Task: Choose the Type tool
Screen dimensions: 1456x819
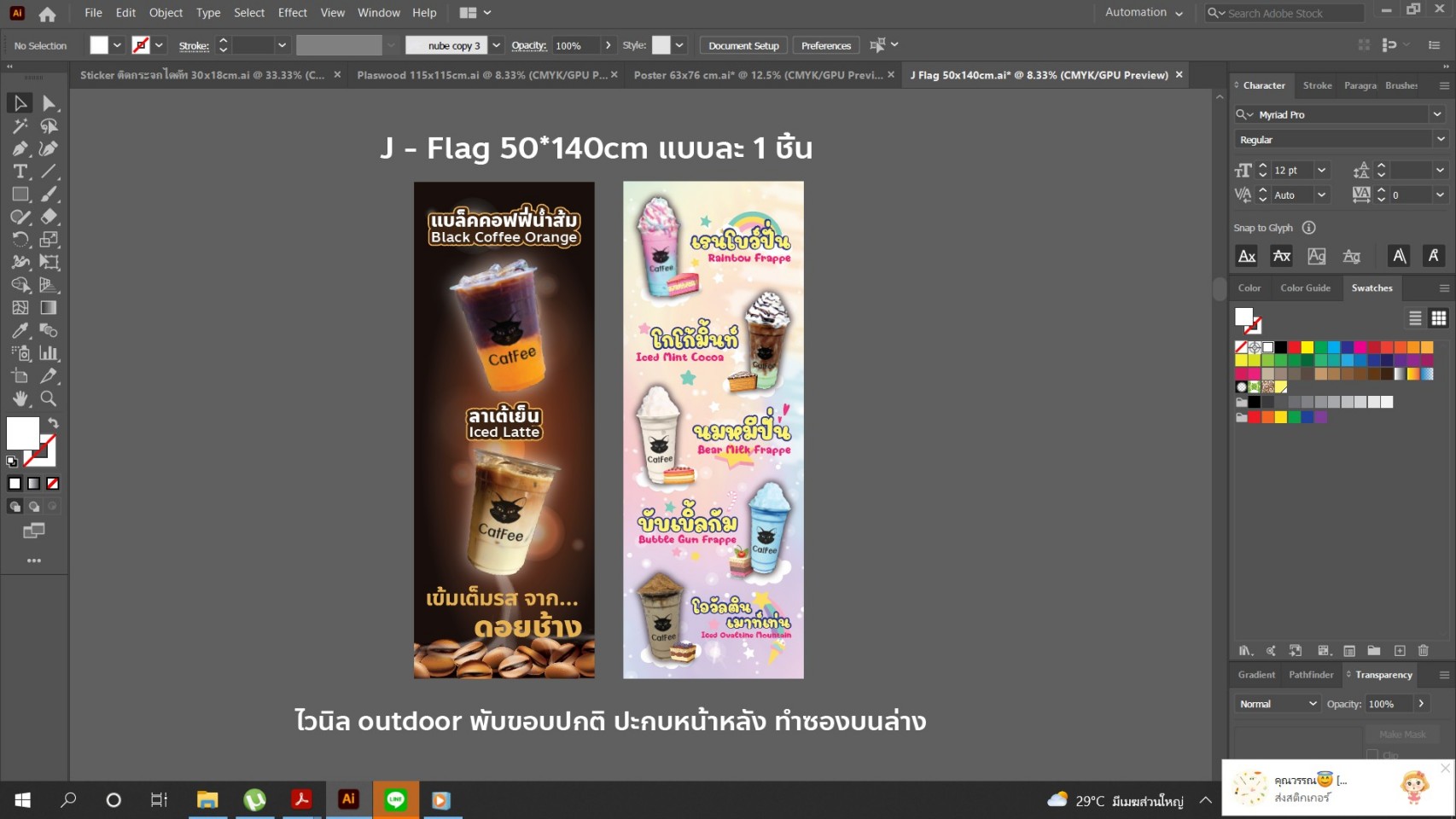Action: point(20,171)
